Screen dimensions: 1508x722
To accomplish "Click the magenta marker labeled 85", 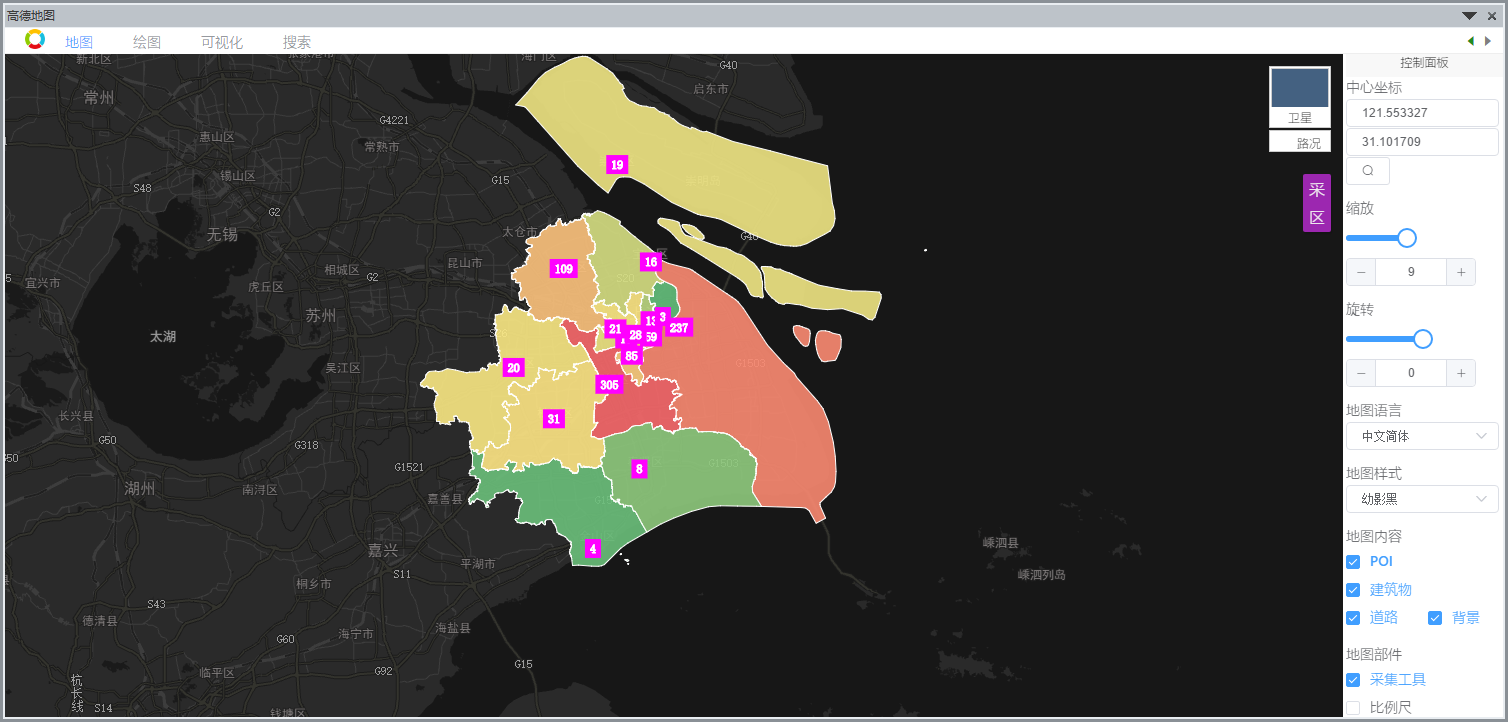I will 631,356.
